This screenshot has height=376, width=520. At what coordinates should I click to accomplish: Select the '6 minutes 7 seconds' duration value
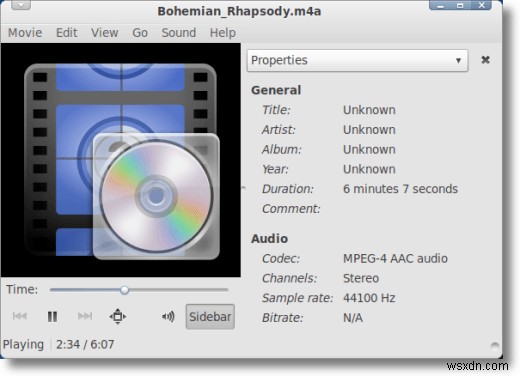click(x=400, y=189)
